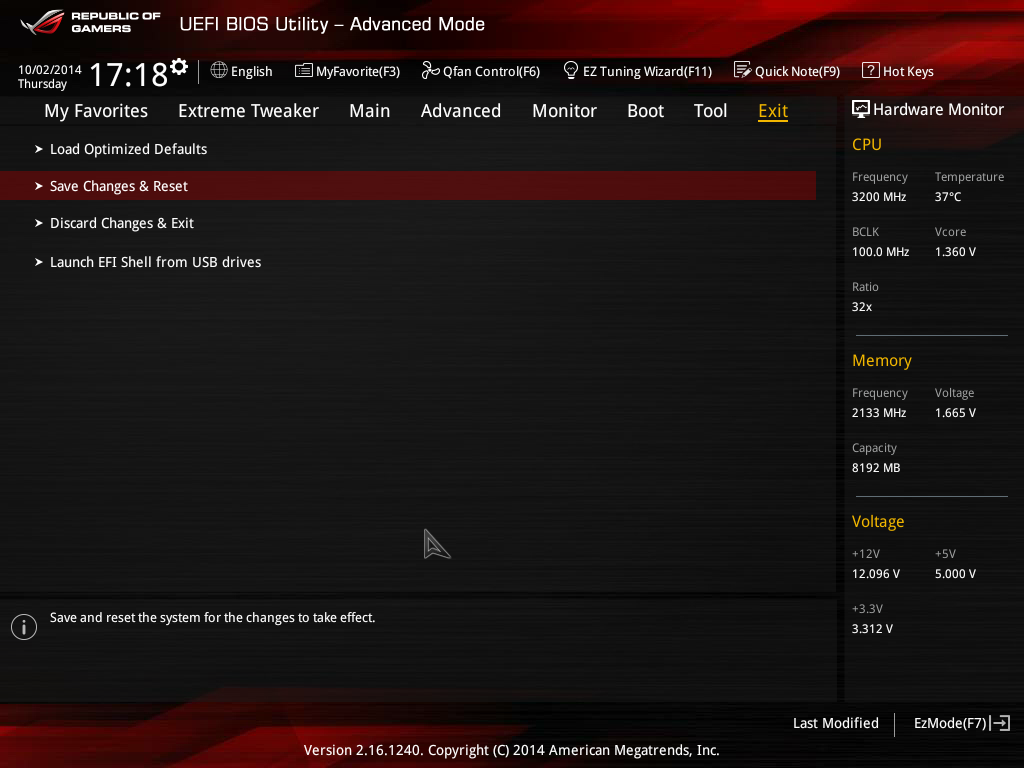Open Qfan Control fan icon

(x=430, y=70)
